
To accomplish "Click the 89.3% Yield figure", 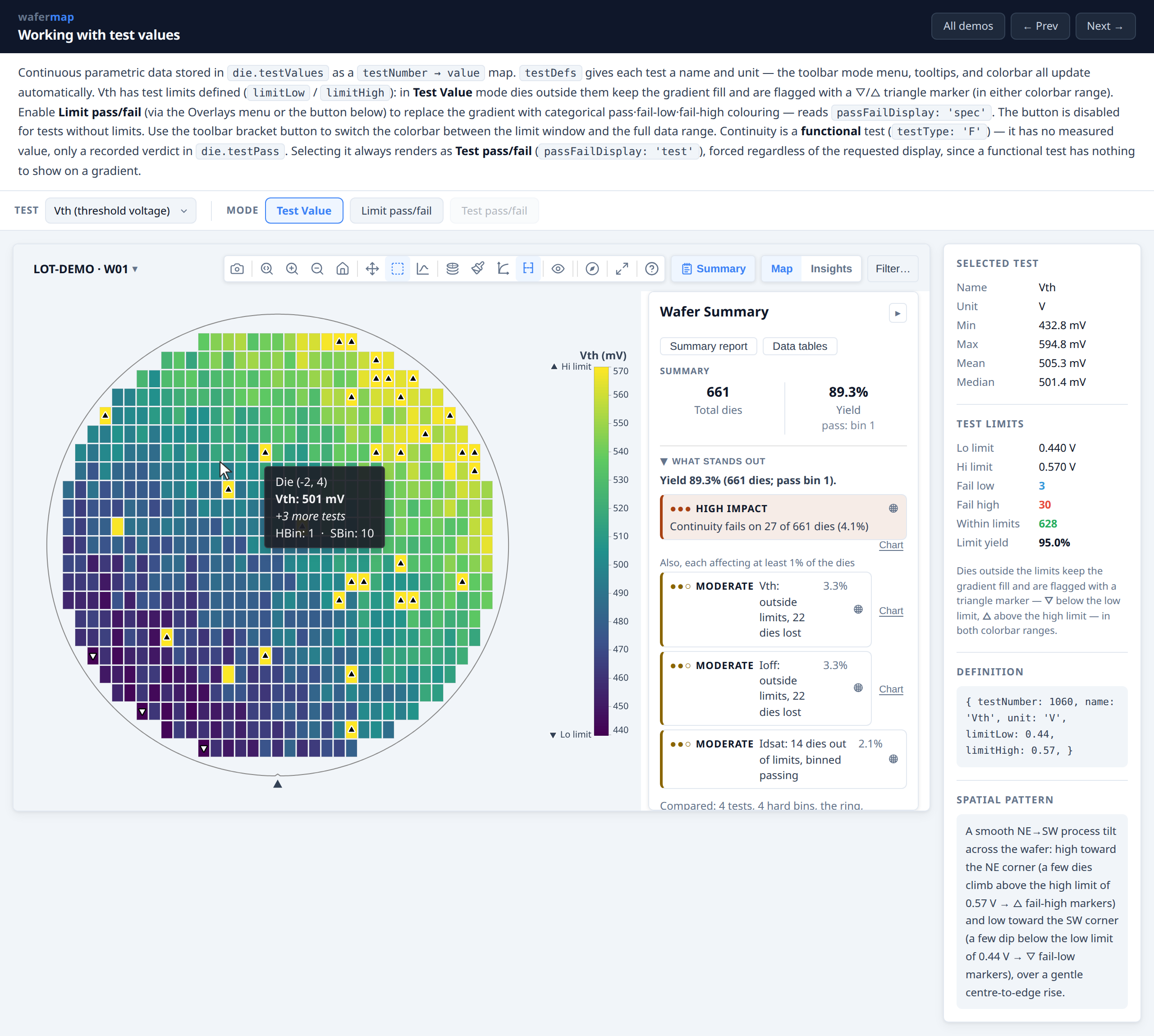I will (848, 392).
